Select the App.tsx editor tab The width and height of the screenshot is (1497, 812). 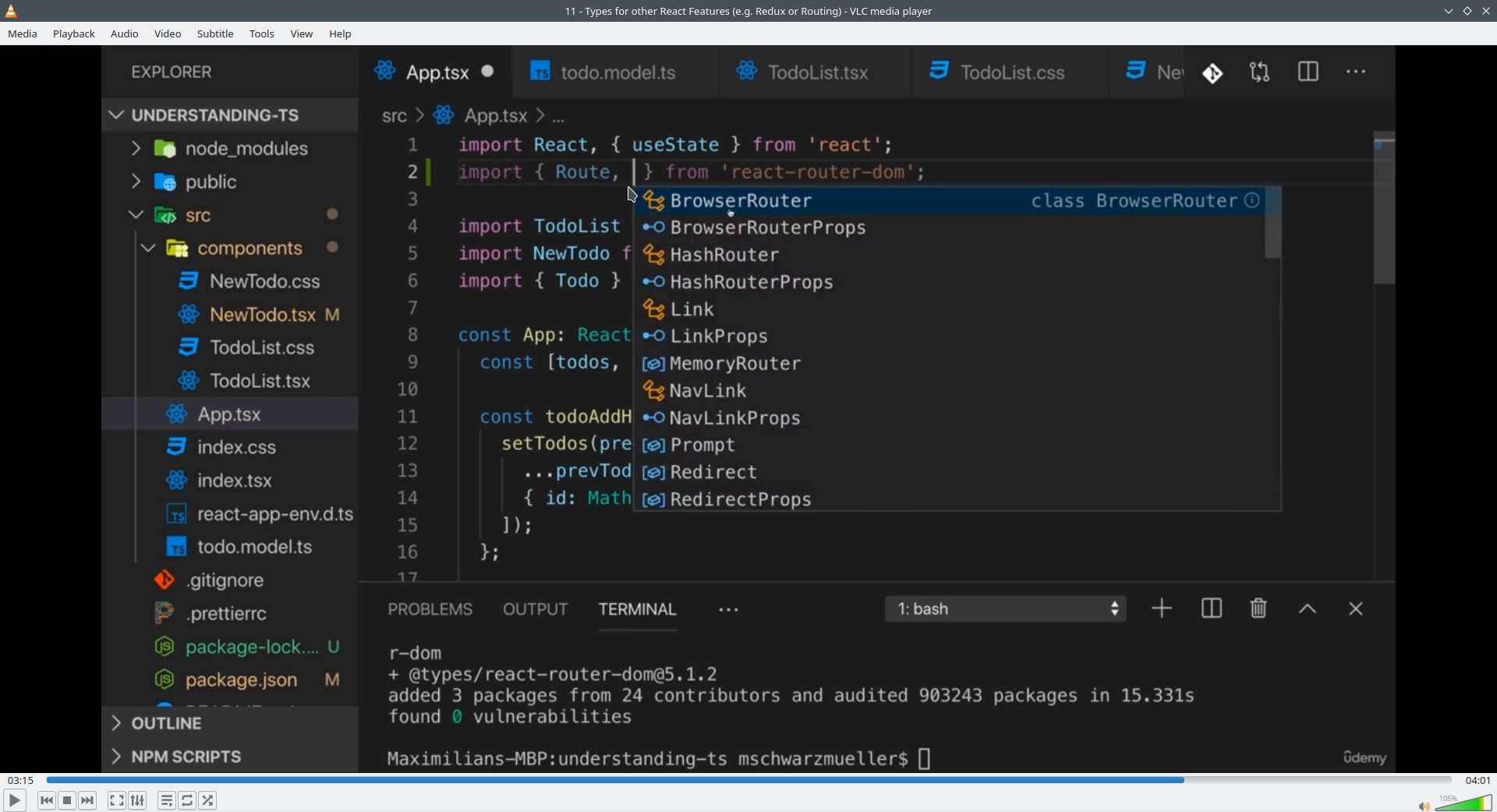[437, 72]
